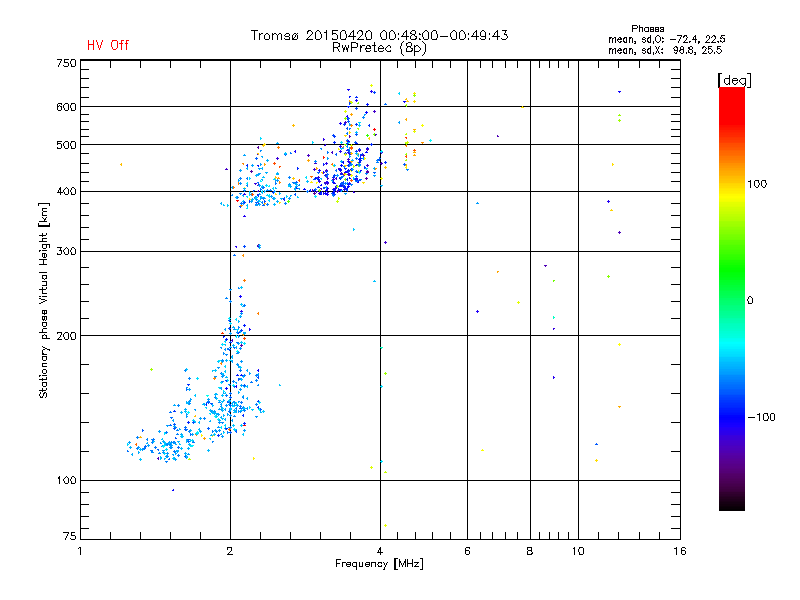800x600 pixels.
Task: Click the phase colorbar gradient
Action: [732, 298]
